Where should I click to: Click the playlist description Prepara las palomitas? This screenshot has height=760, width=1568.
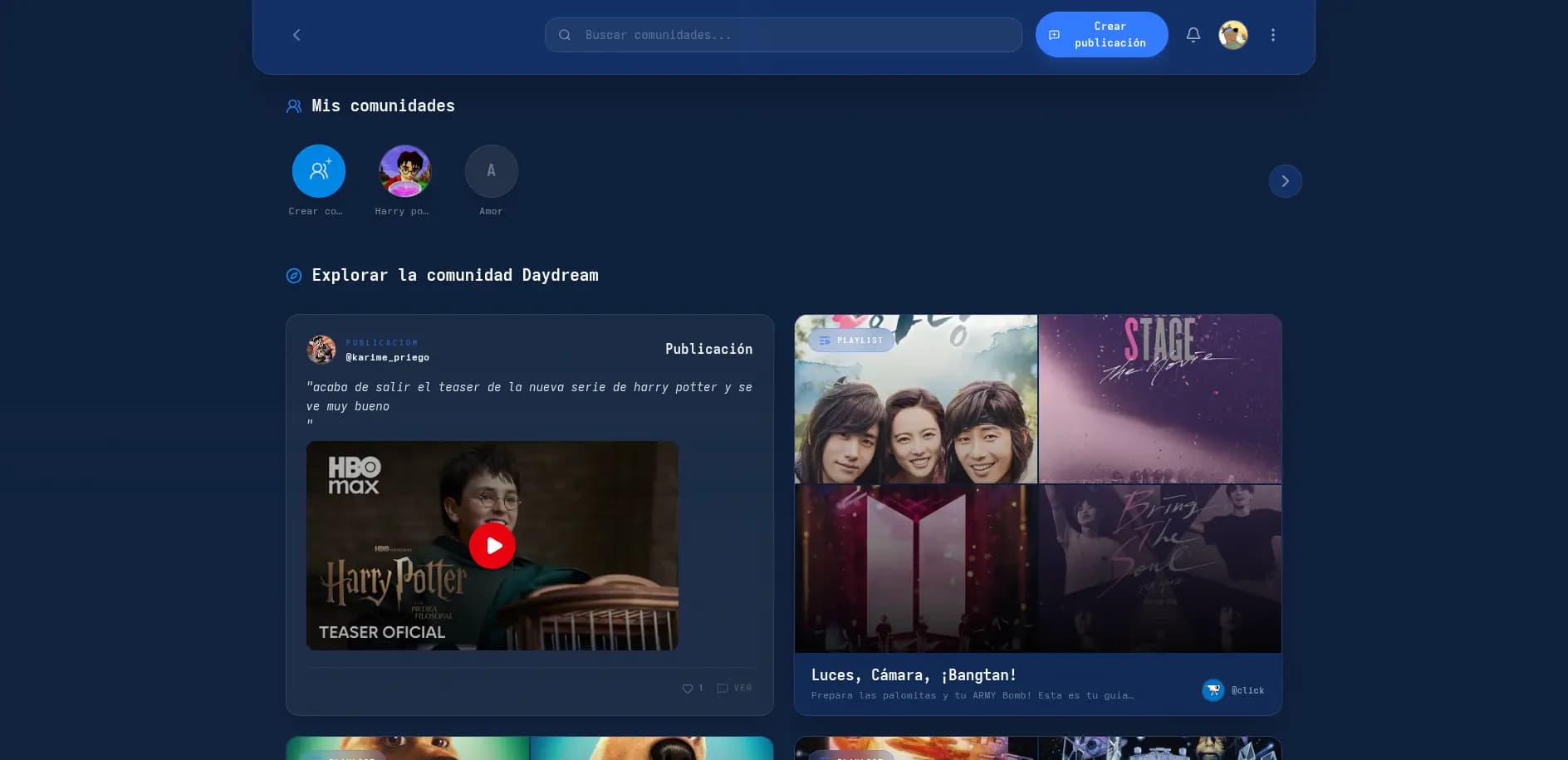point(972,695)
